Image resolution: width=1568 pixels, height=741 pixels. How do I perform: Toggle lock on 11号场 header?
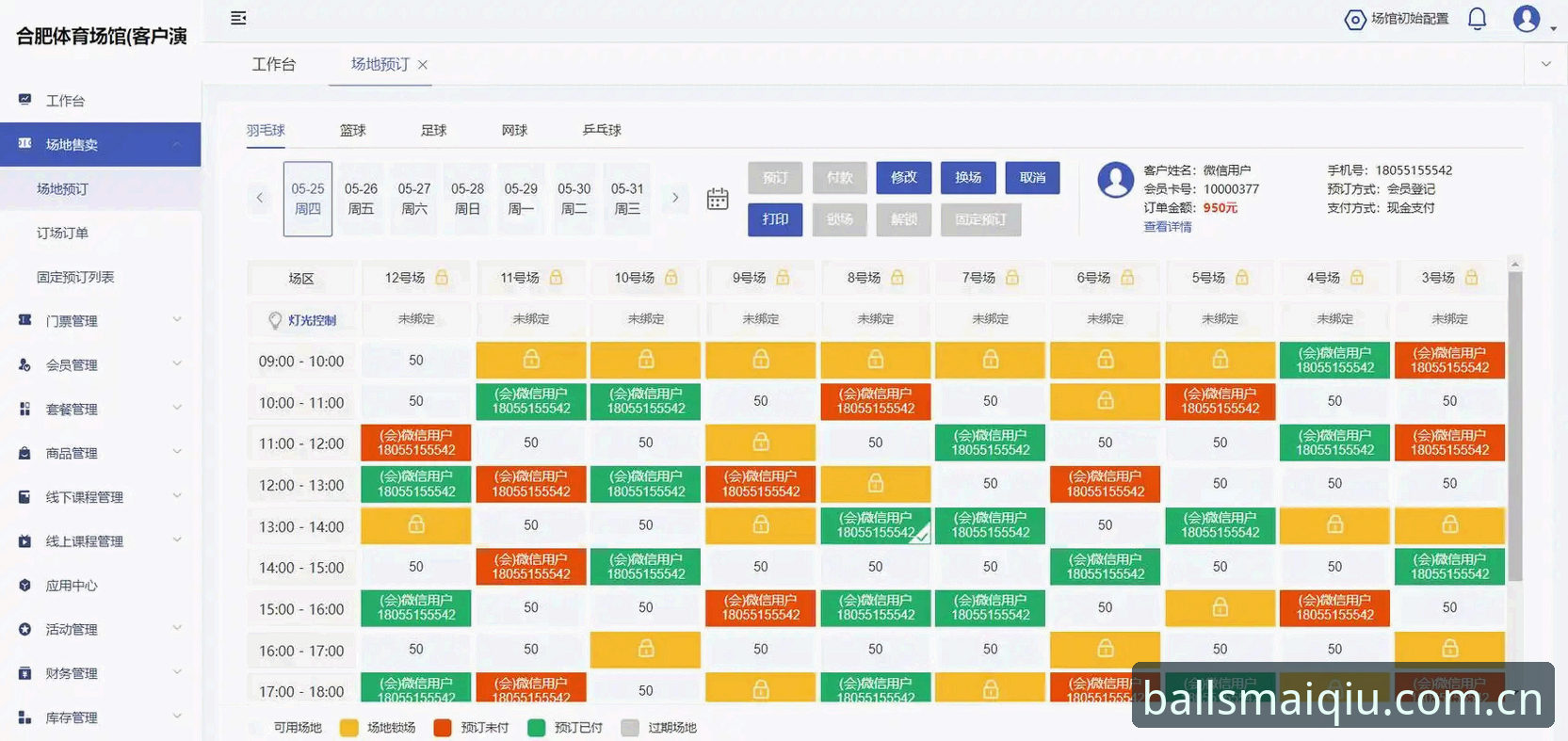tap(556, 278)
